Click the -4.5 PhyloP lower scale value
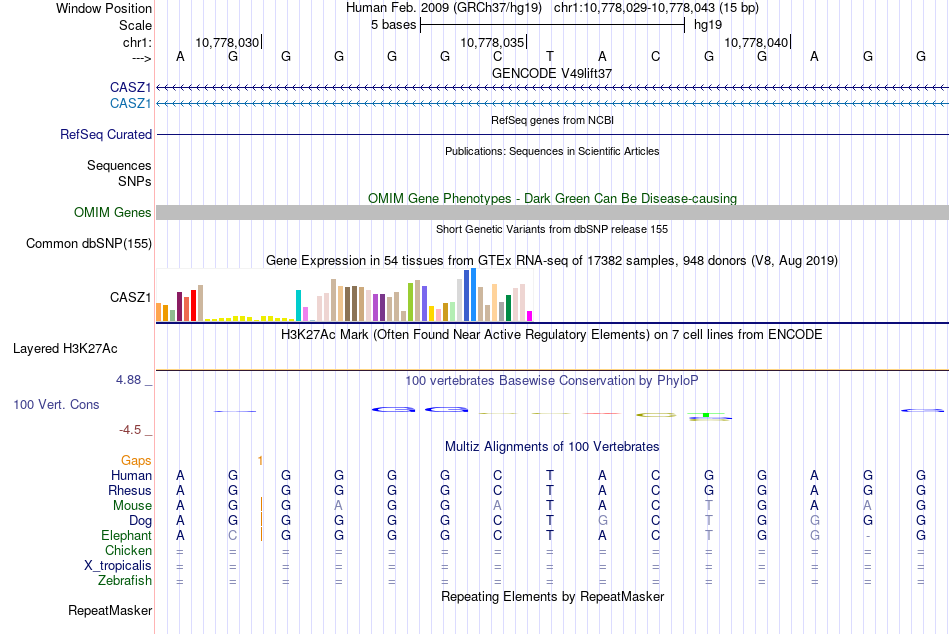This screenshot has height=634, width=950. pos(130,430)
